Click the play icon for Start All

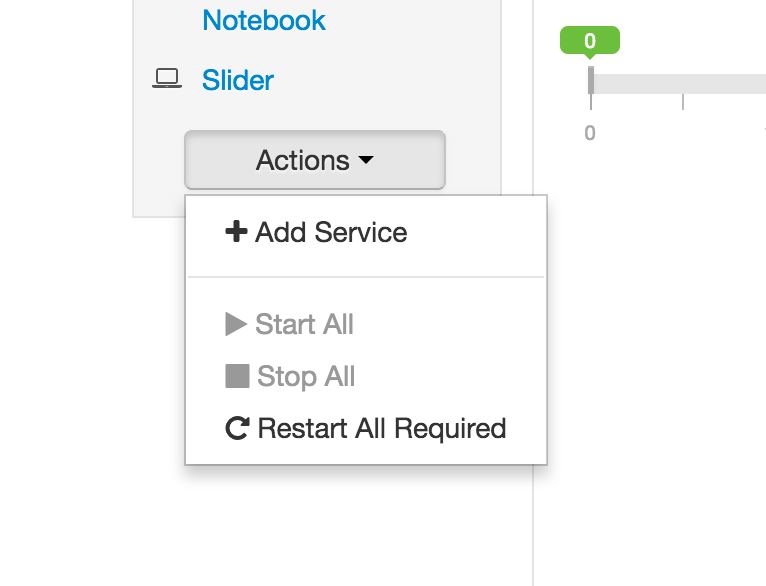tap(236, 325)
